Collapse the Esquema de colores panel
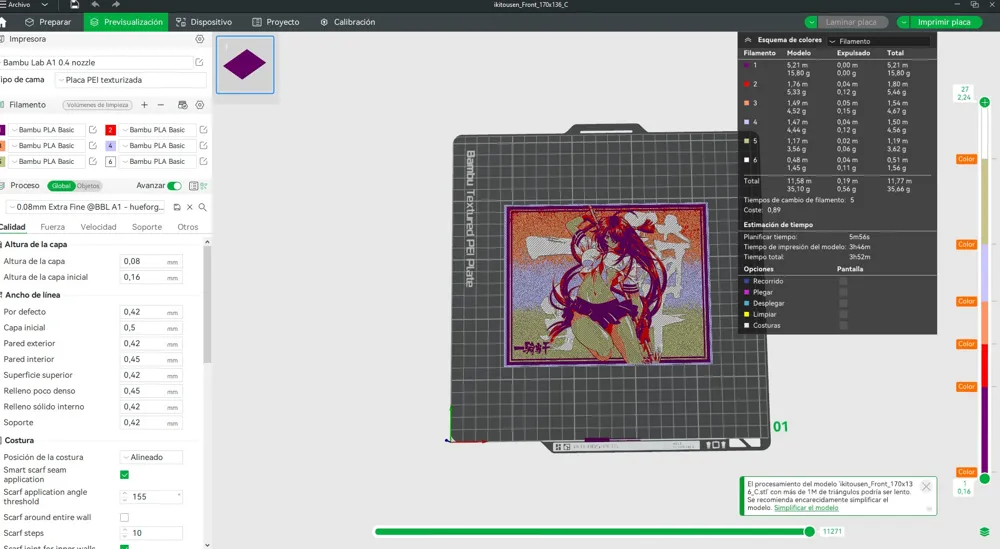Screen dimensions: 1000x549 [748, 40]
